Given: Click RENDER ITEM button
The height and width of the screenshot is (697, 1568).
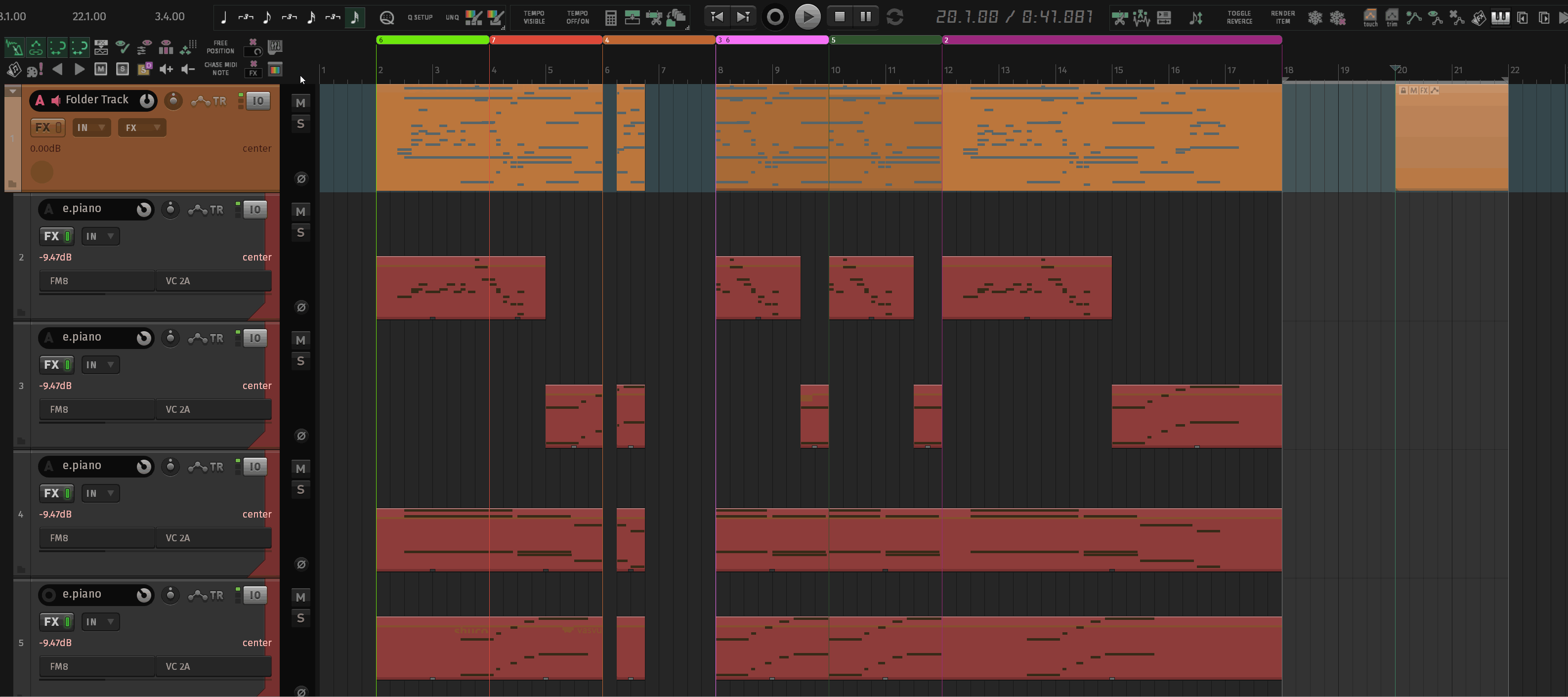Looking at the screenshot, I should 1282,17.
